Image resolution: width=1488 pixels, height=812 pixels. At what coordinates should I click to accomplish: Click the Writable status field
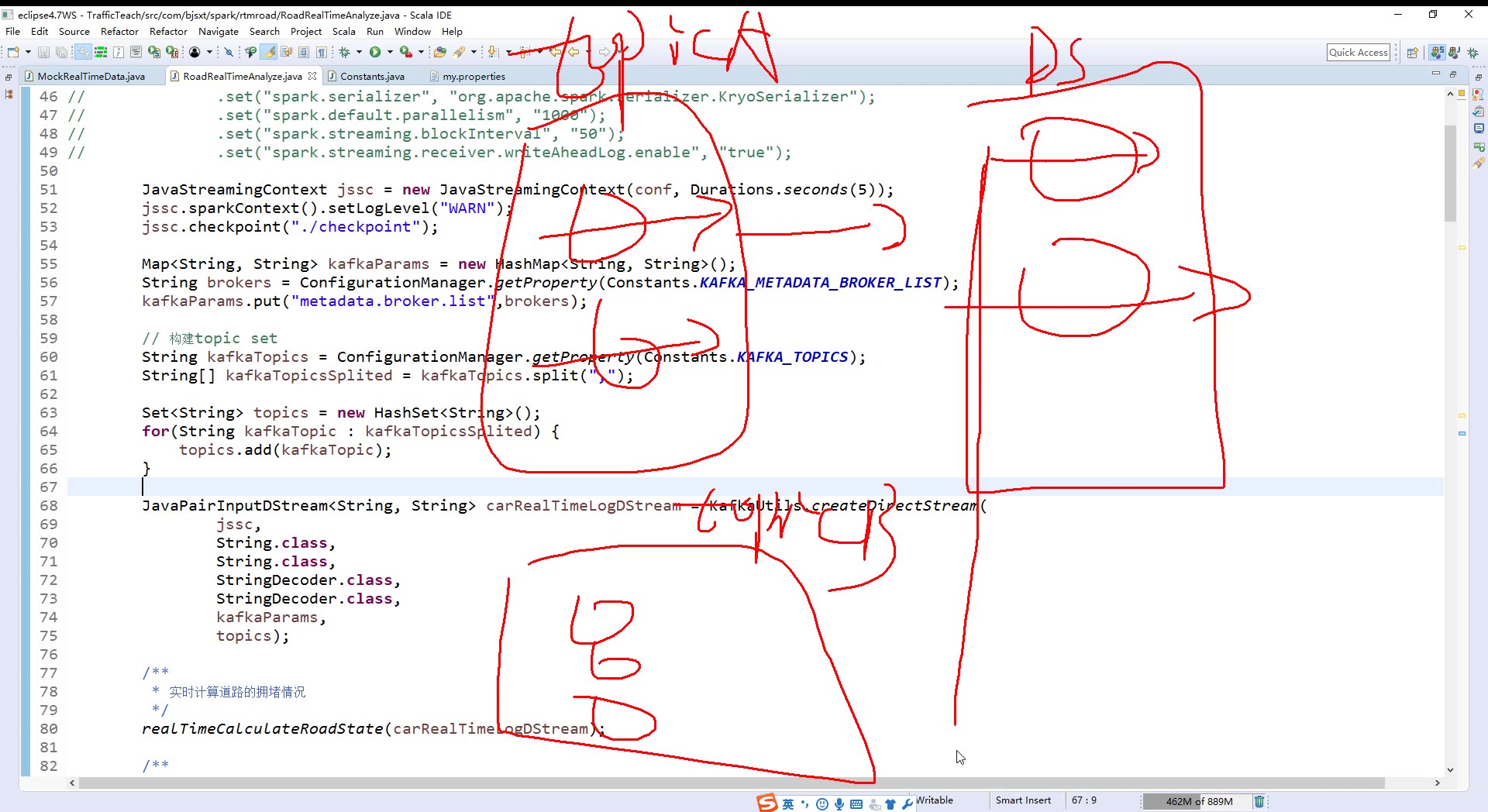(x=935, y=800)
